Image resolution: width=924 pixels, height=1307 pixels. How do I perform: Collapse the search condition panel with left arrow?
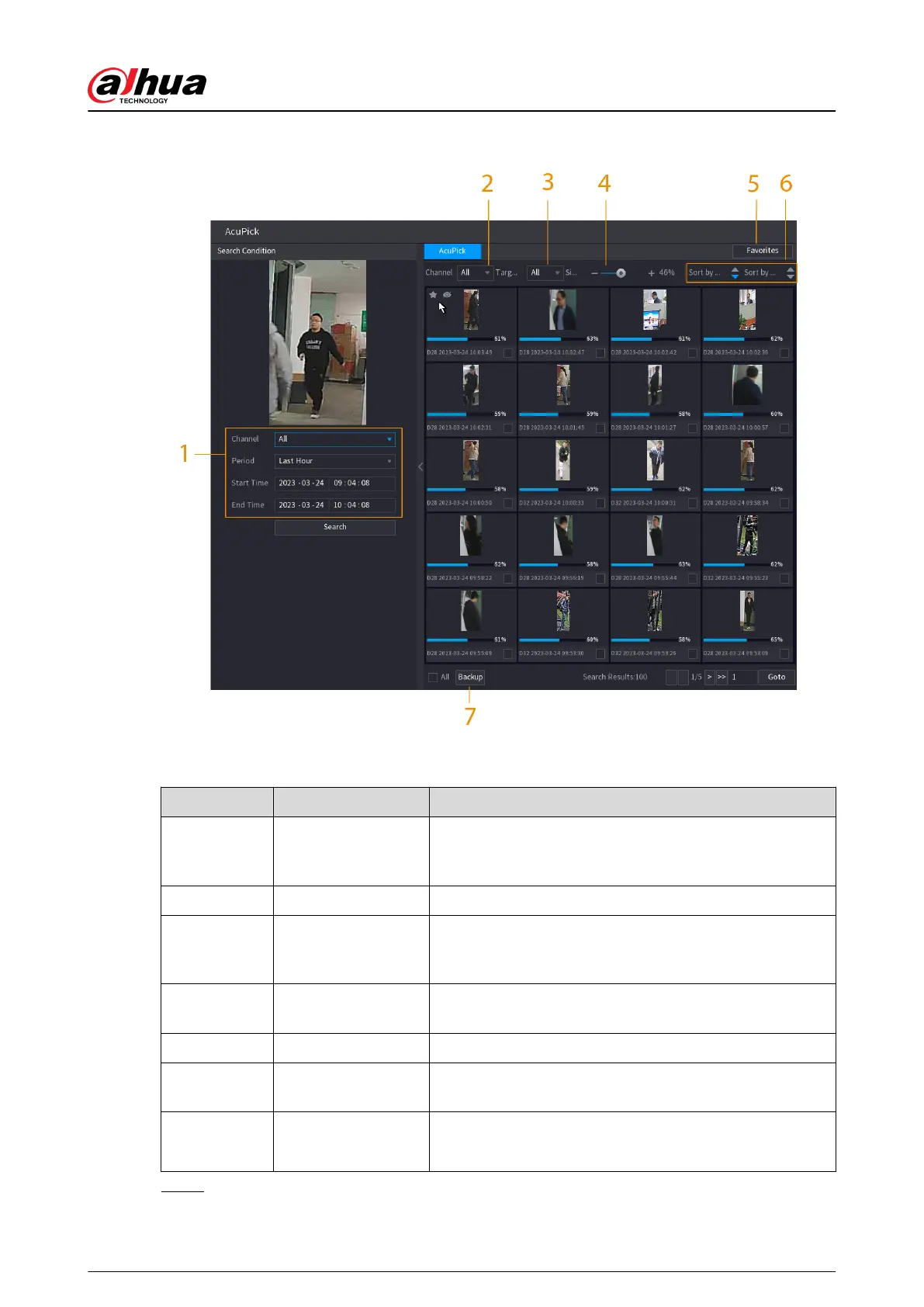click(x=420, y=466)
